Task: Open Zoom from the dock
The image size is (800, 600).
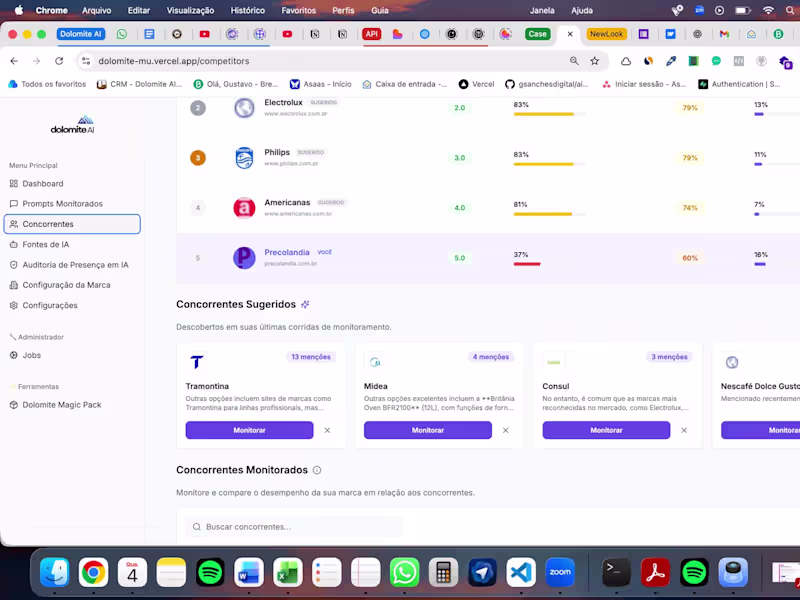Action: (560, 572)
